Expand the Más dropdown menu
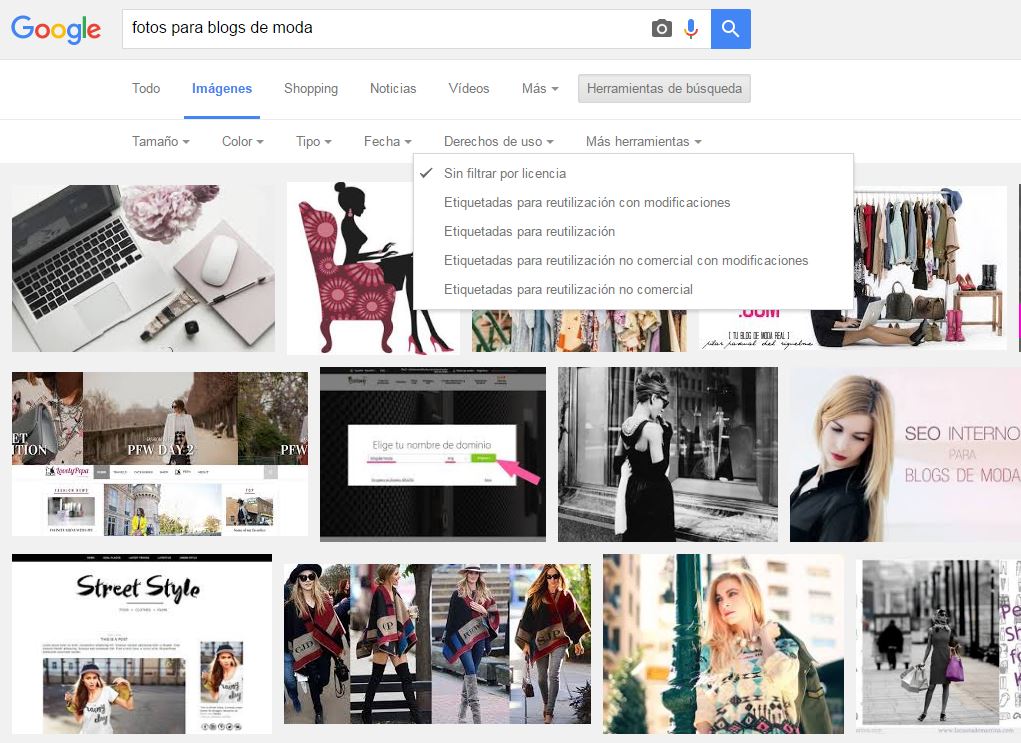Image resolution: width=1021 pixels, height=743 pixels. [x=540, y=89]
